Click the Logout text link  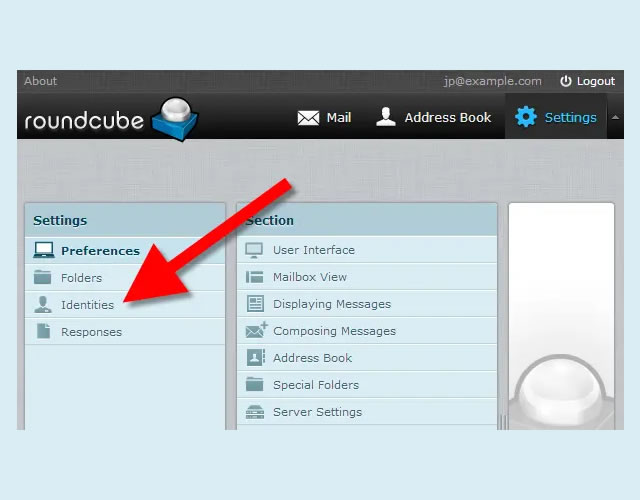pos(596,81)
